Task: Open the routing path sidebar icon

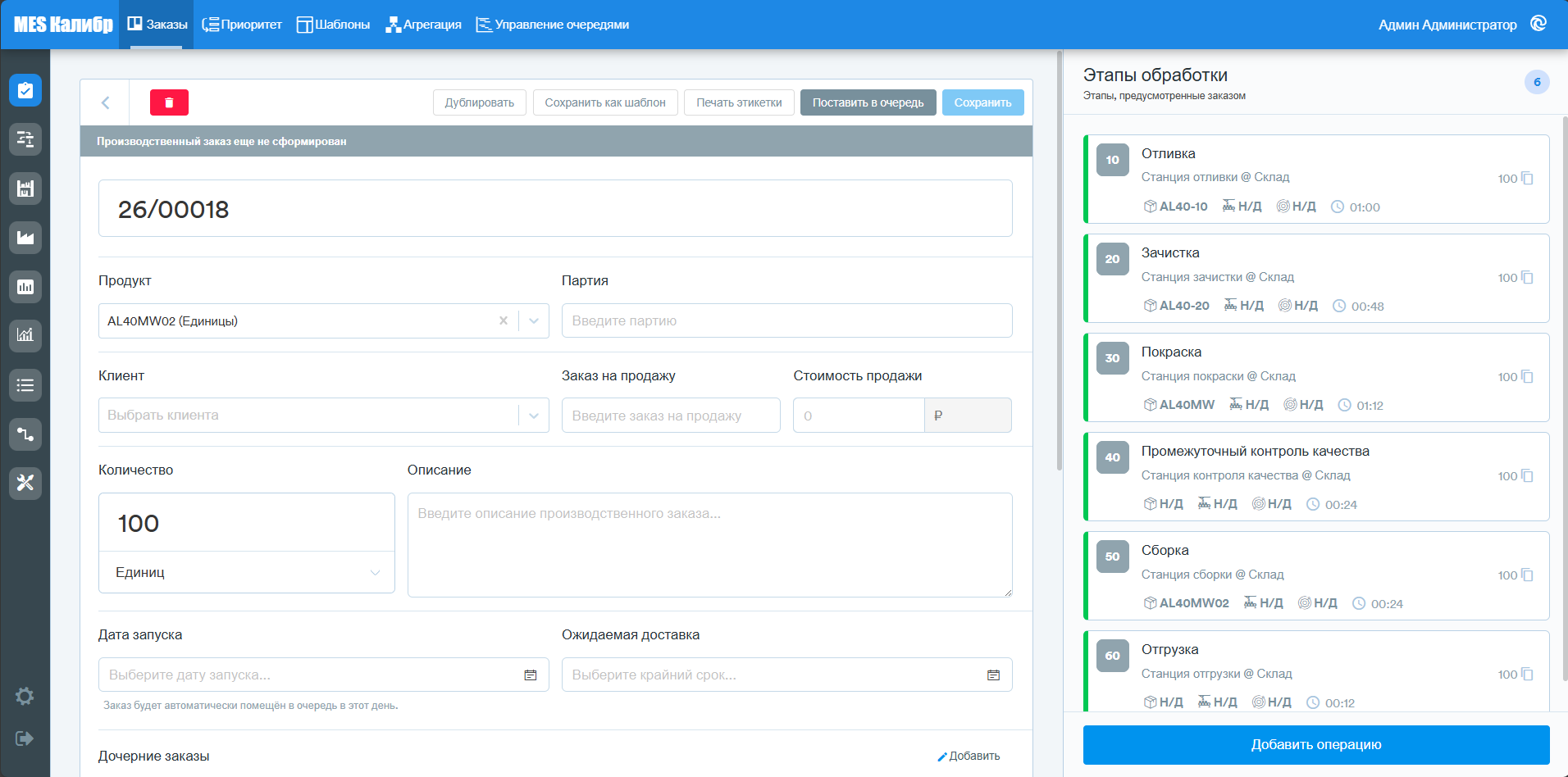Action: tap(25, 434)
